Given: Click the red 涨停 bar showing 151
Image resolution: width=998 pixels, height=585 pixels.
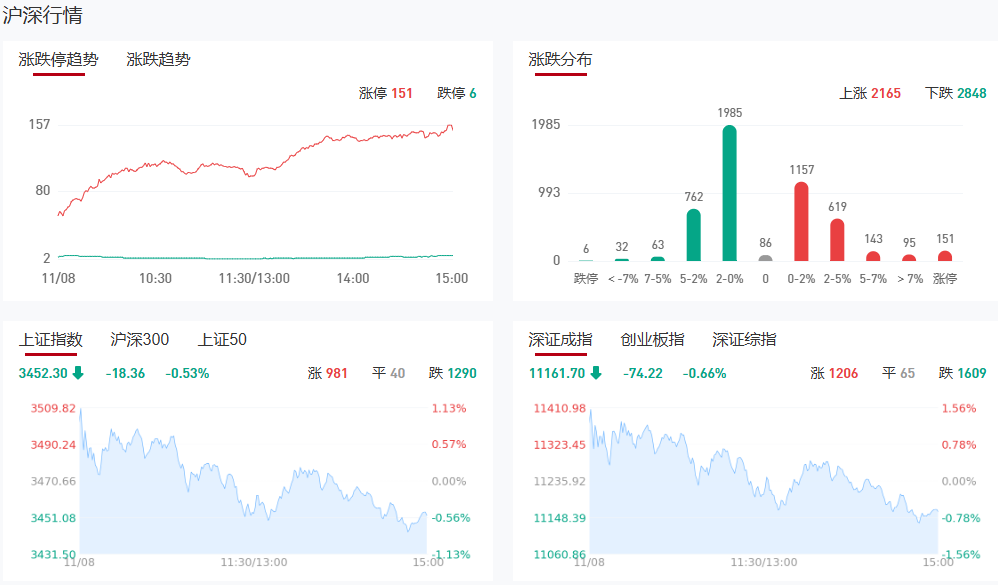Looking at the screenshot, I should 945,256.
